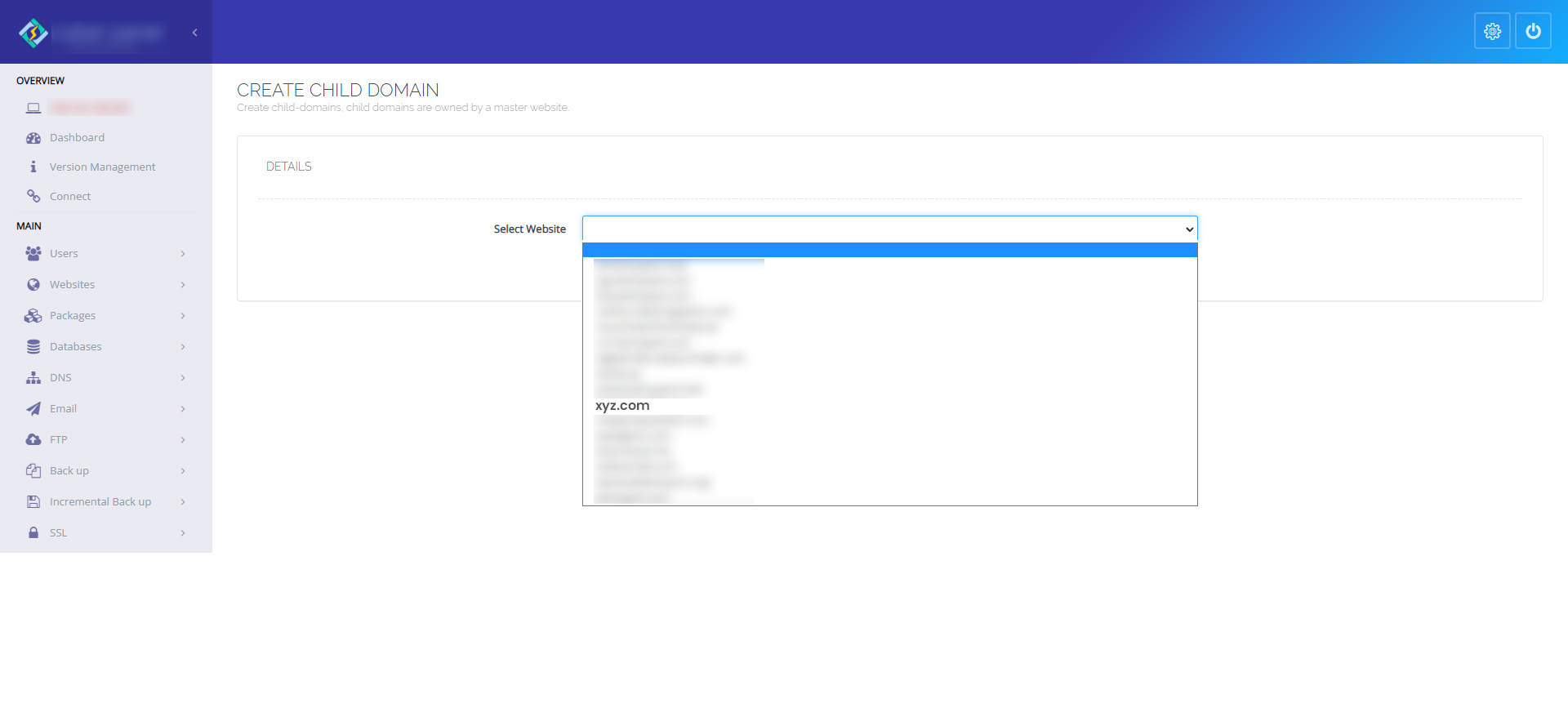This screenshot has height=712, width=1568.
Task: Click the Connect link icon
Action: click(x=33, y=196)
